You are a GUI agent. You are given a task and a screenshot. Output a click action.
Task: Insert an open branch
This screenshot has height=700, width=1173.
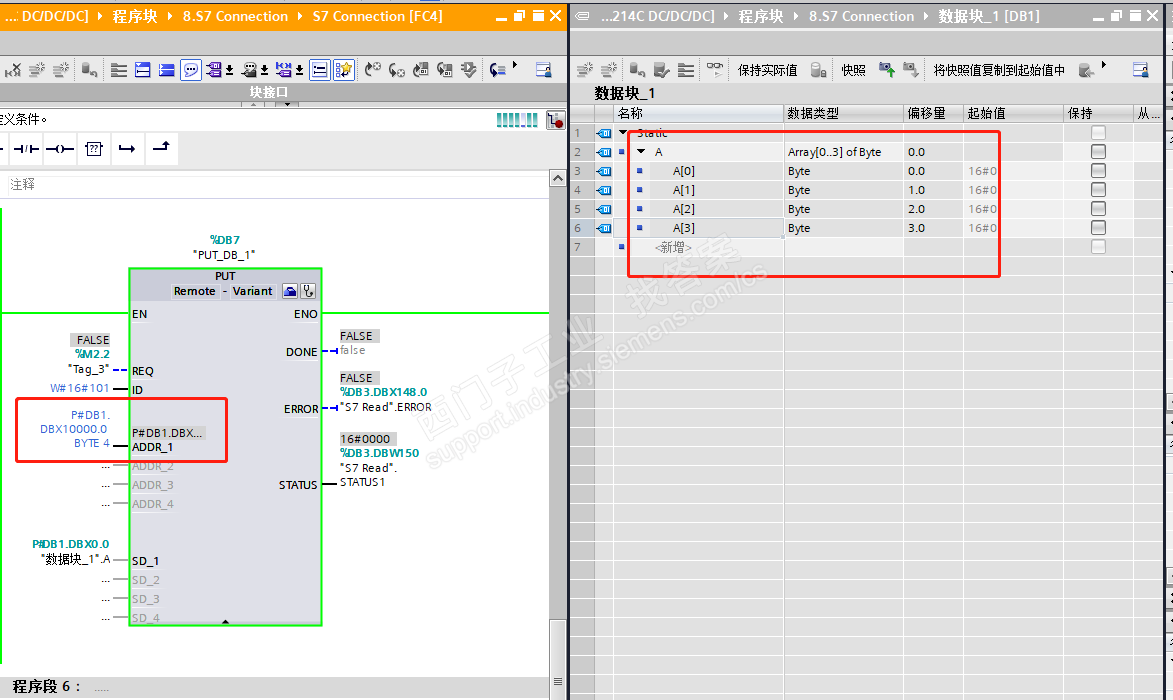(127, 149)
